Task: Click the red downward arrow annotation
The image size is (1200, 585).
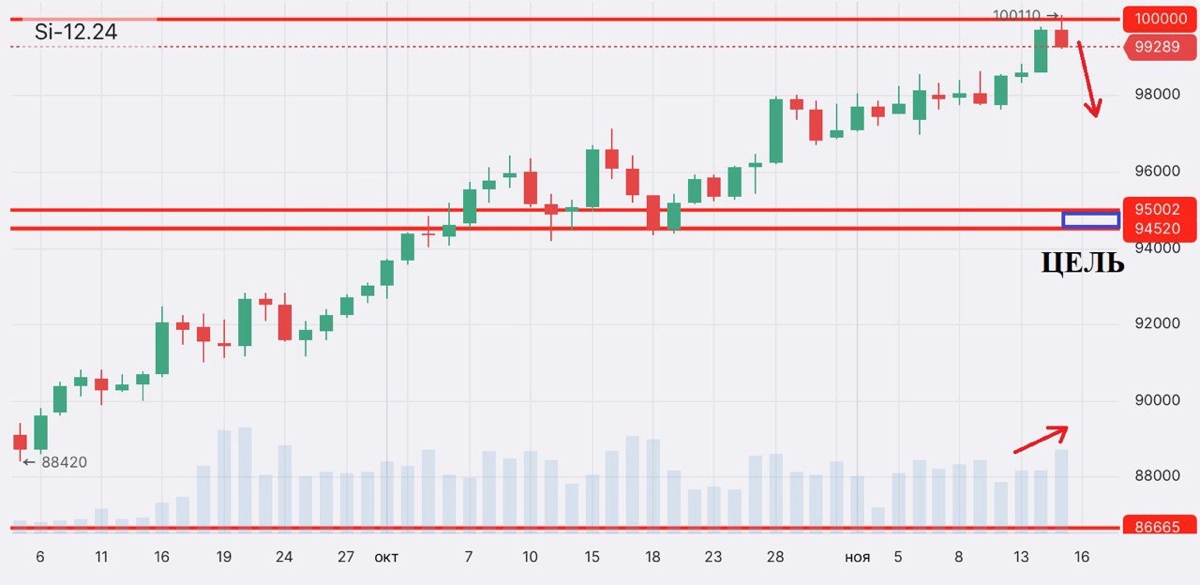Action: [x=1086, y=80]
